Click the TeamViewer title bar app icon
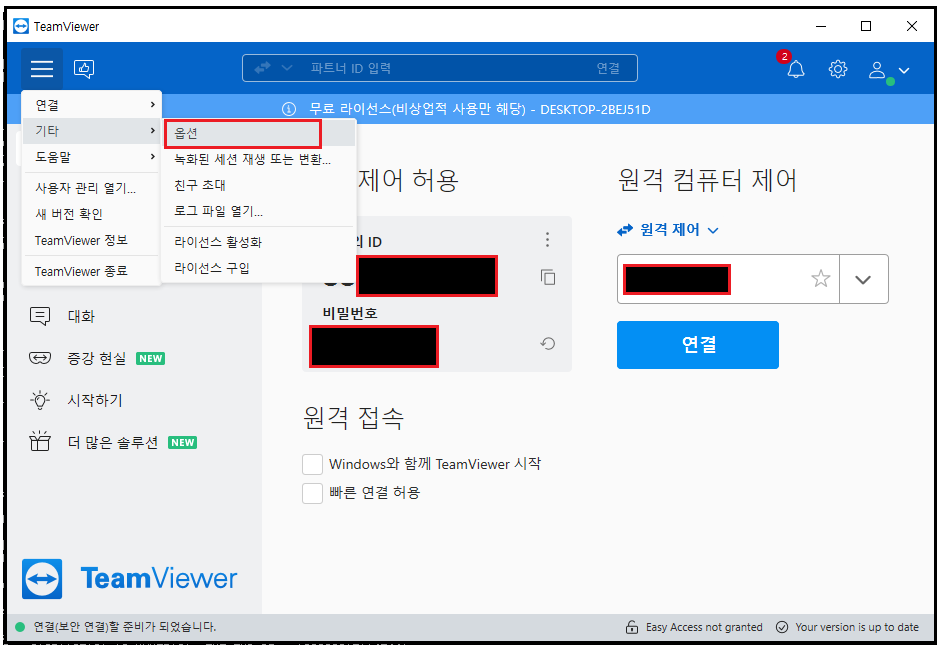Screen dimensions: 942x650 [21, 26]
